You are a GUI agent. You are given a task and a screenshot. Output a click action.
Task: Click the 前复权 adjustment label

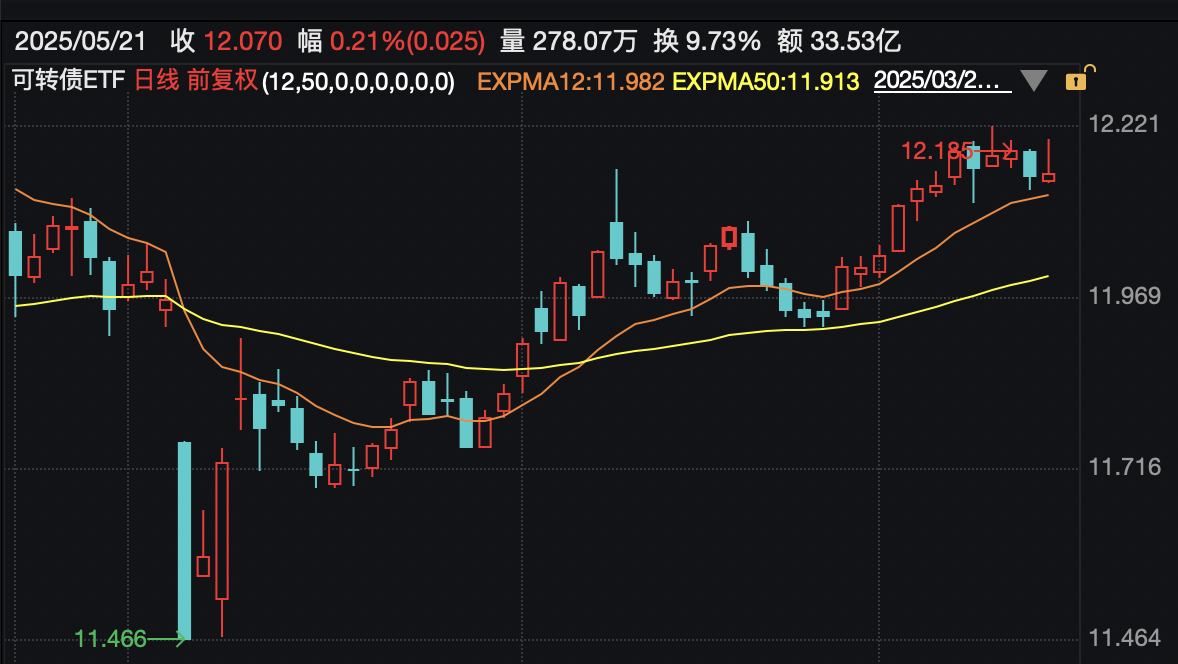(x=222, y=80)
